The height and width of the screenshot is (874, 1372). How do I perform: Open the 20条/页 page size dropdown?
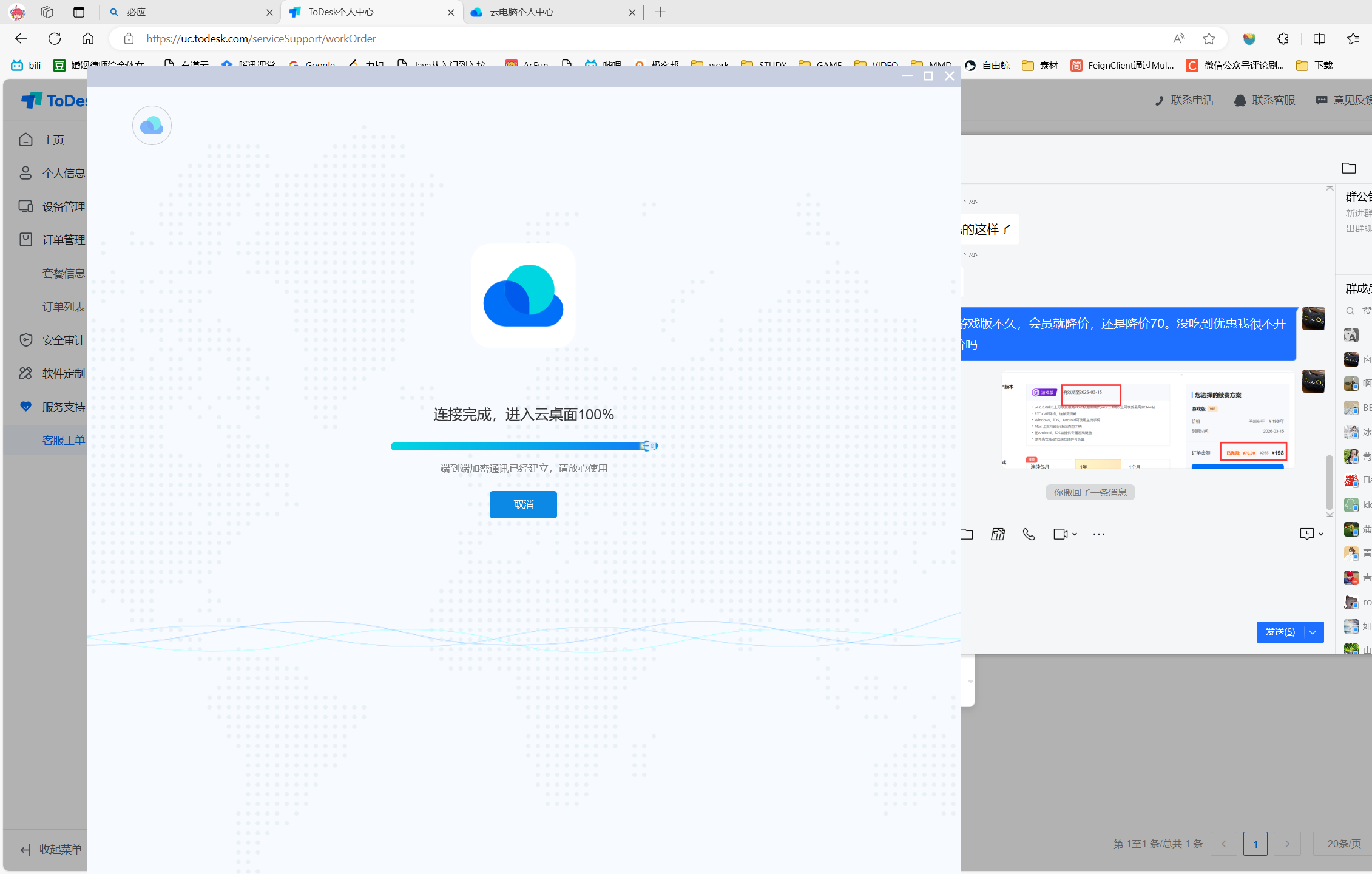(x=1342, y=844)
